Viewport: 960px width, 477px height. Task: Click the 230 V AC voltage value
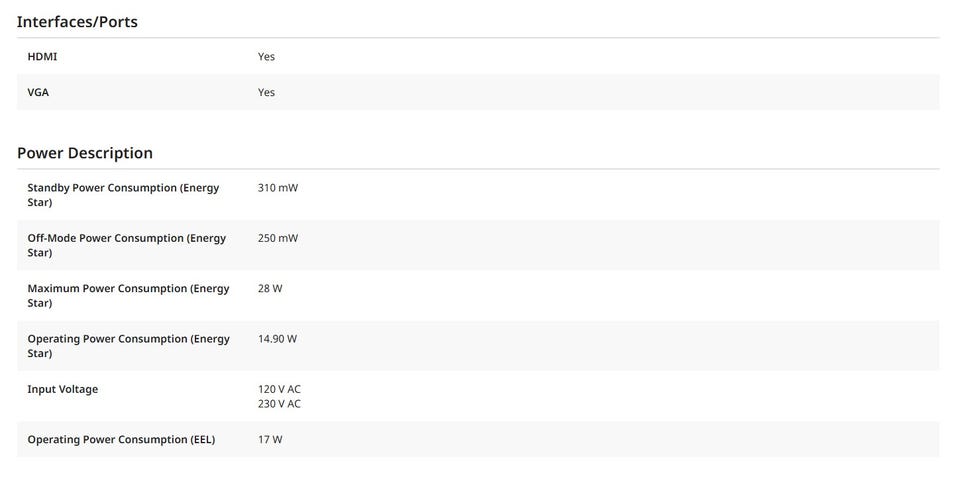tap(279, 404)
